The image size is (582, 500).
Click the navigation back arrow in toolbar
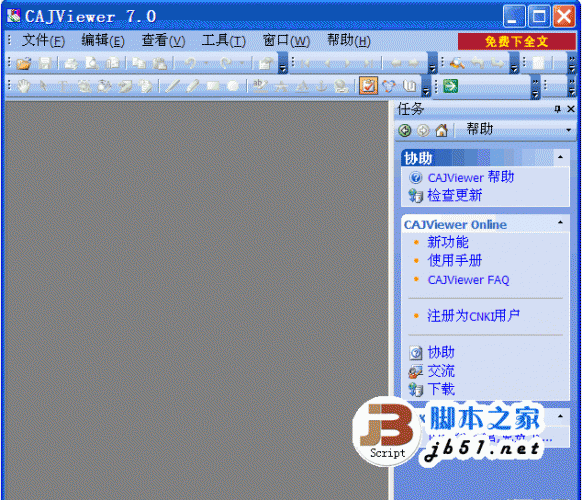(396, 63)
